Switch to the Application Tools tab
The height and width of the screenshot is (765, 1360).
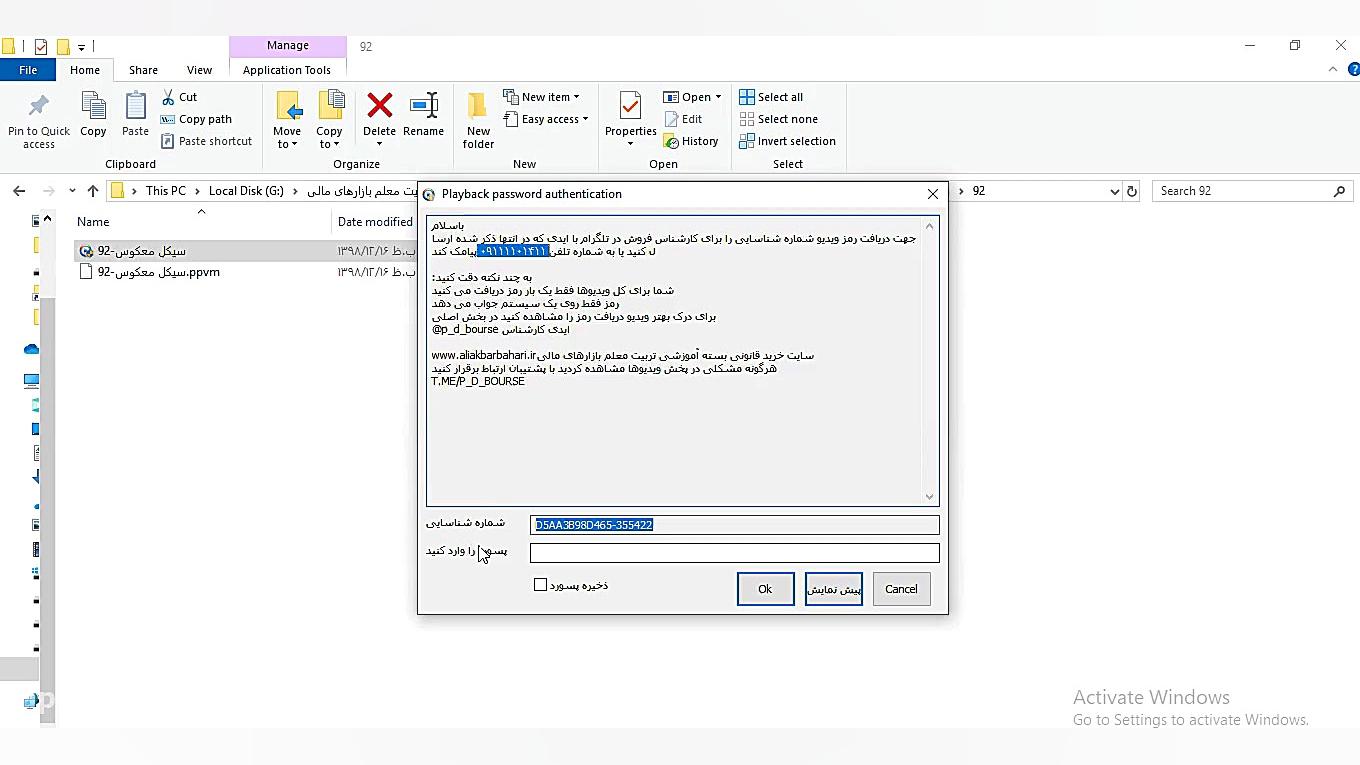[x=287, y=70]
